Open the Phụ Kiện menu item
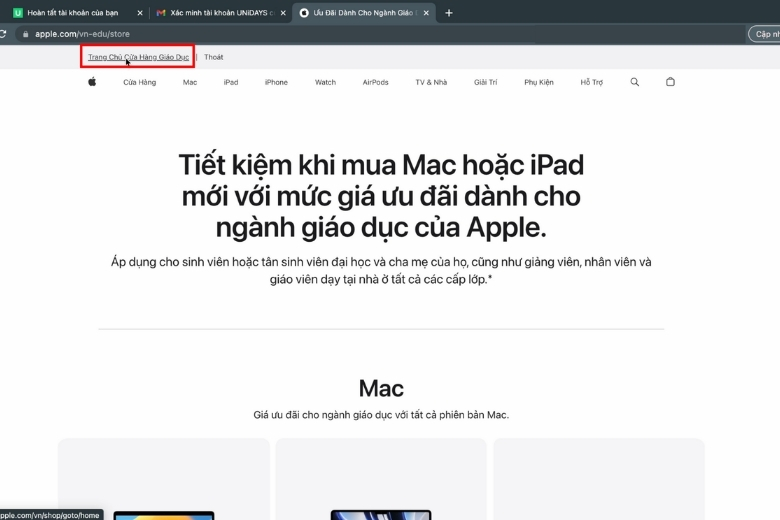This screenshot has height=520, width=780. [x=539, y=82]
